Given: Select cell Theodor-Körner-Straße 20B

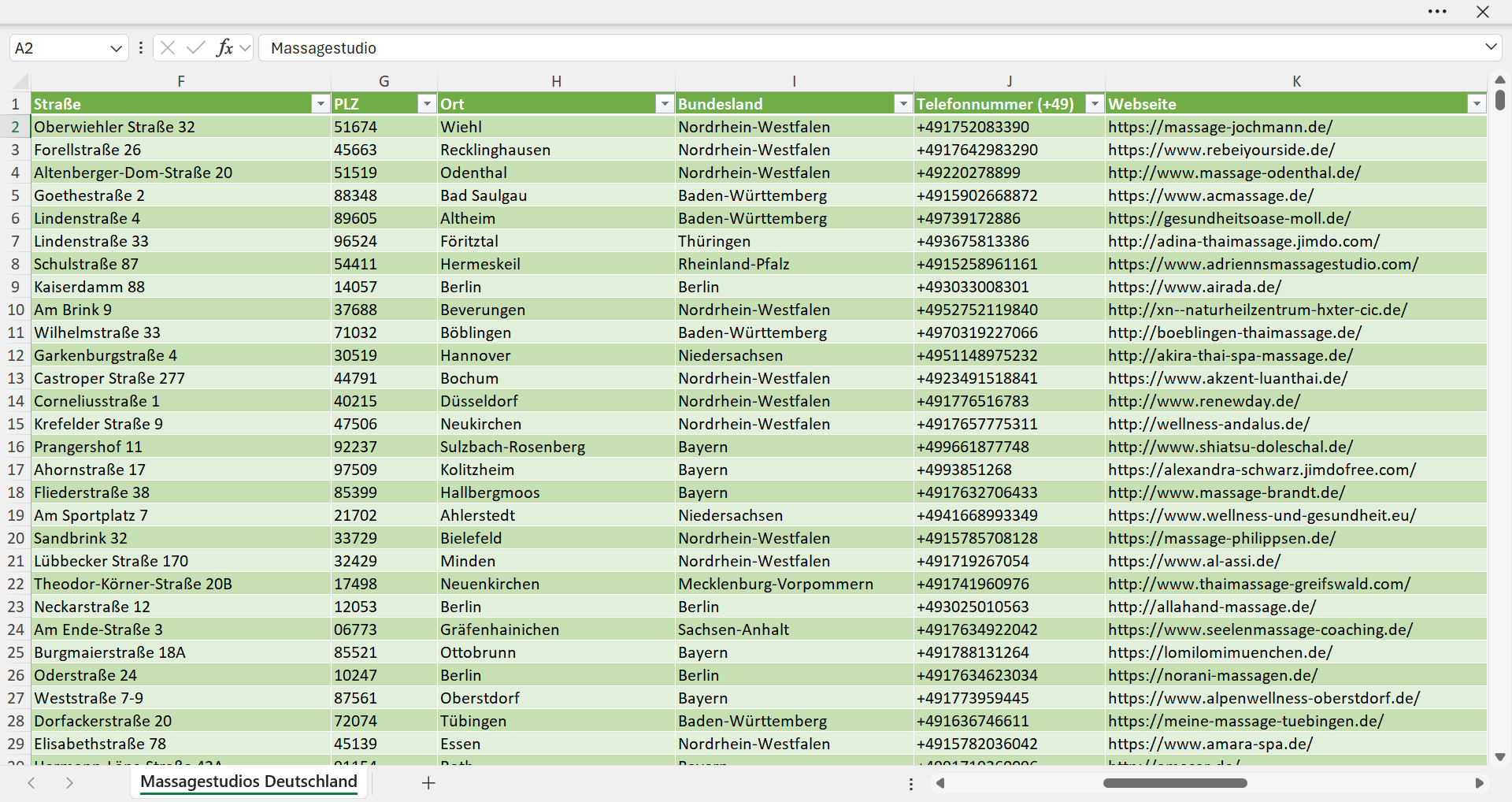Looking at the screenshot, I should 181,584.
